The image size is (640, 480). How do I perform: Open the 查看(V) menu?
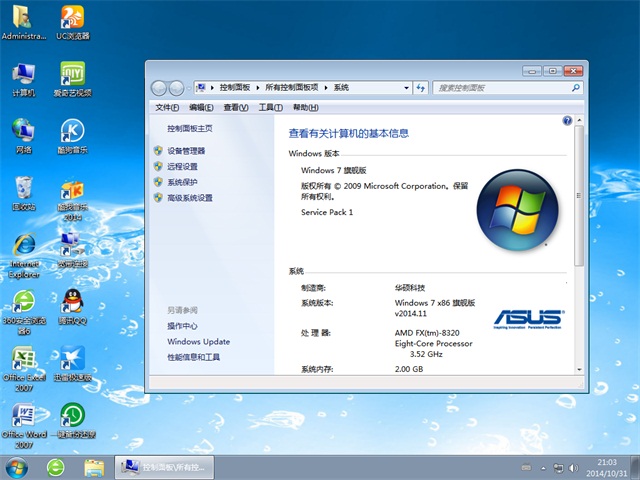[236, 107]
